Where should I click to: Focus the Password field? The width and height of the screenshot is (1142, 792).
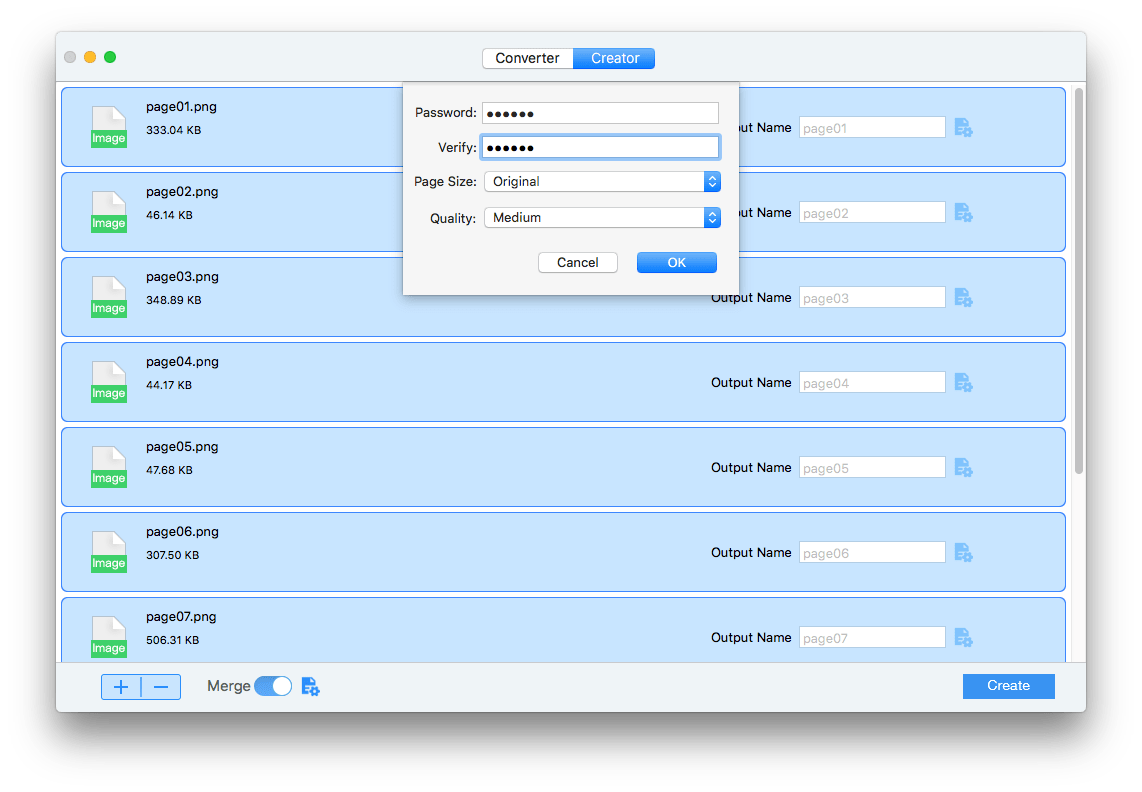tap(600, 113)
